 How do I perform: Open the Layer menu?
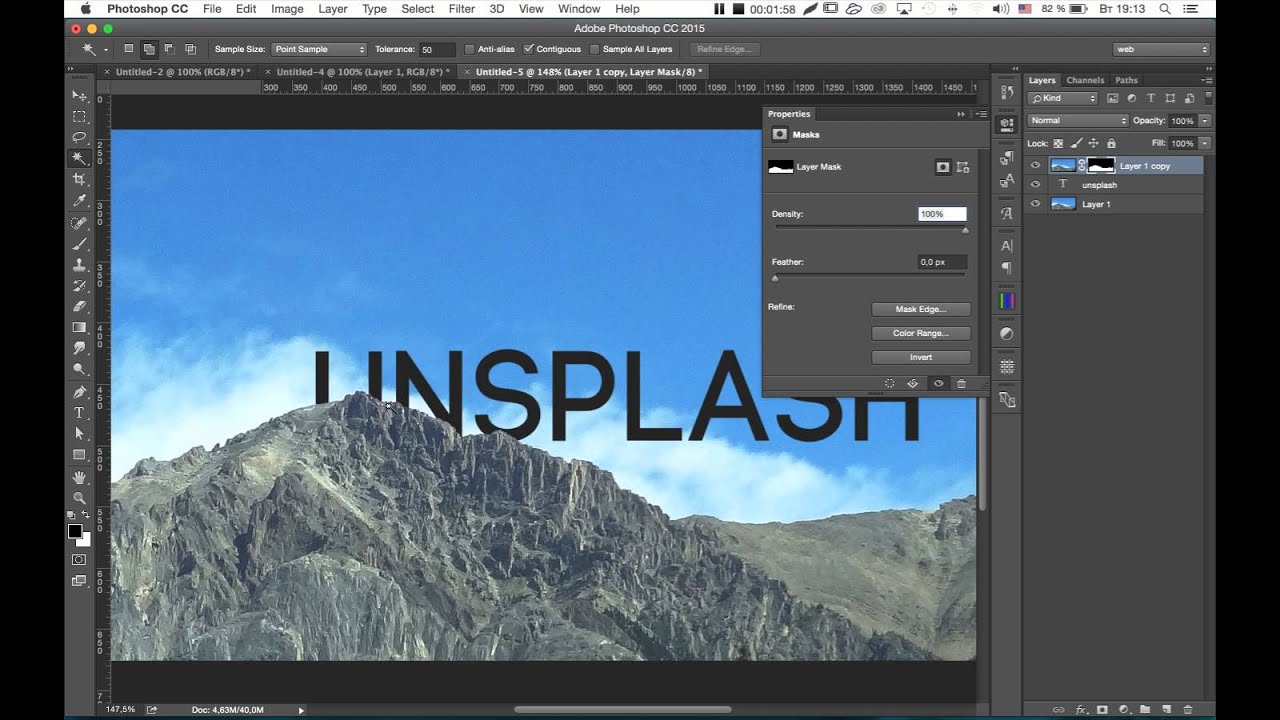click(x=333, y=9)
